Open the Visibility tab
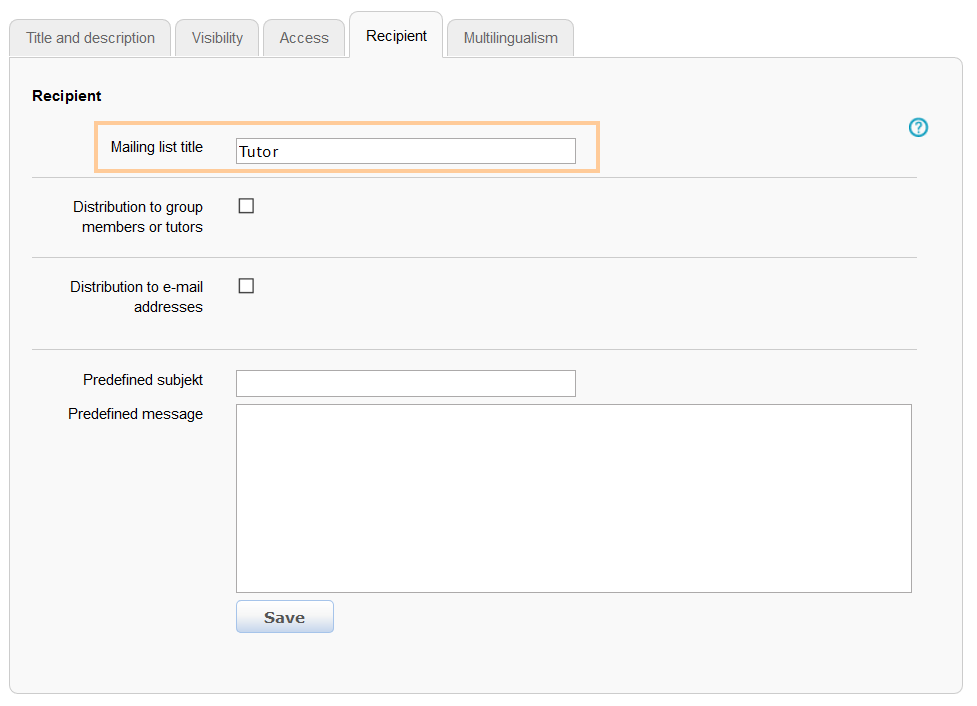 (x=217, y=38)
